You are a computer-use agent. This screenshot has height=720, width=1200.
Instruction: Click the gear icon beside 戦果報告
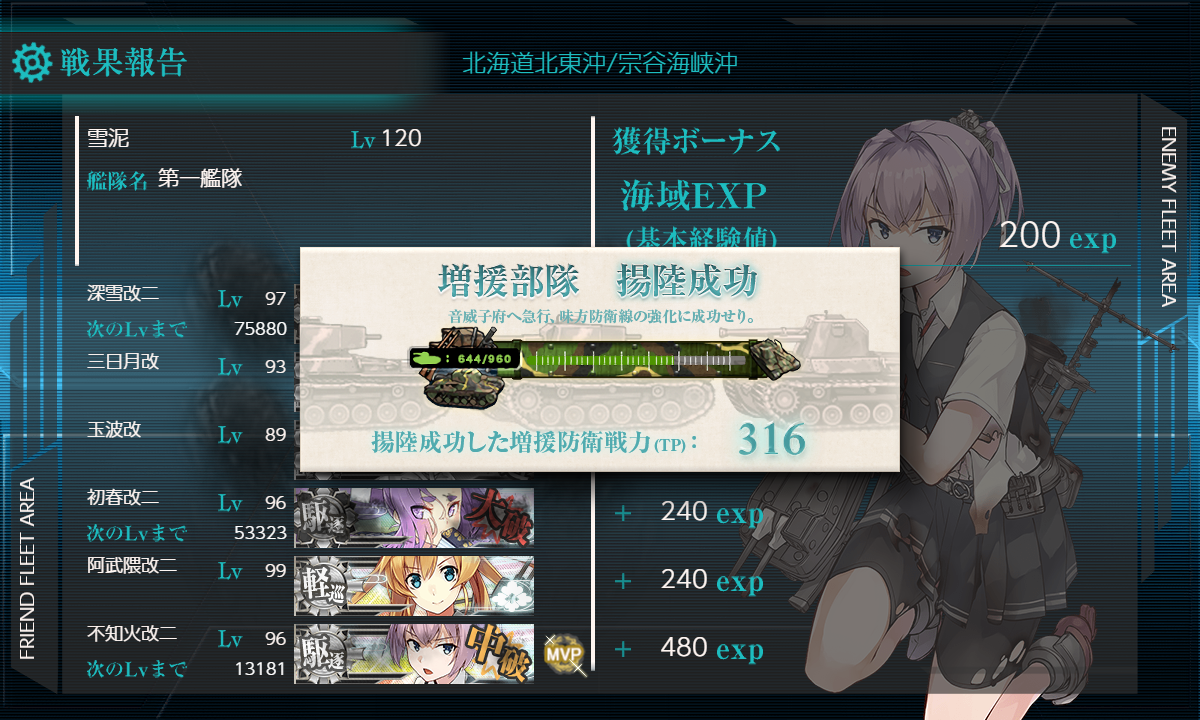click(x=31, y=63)
